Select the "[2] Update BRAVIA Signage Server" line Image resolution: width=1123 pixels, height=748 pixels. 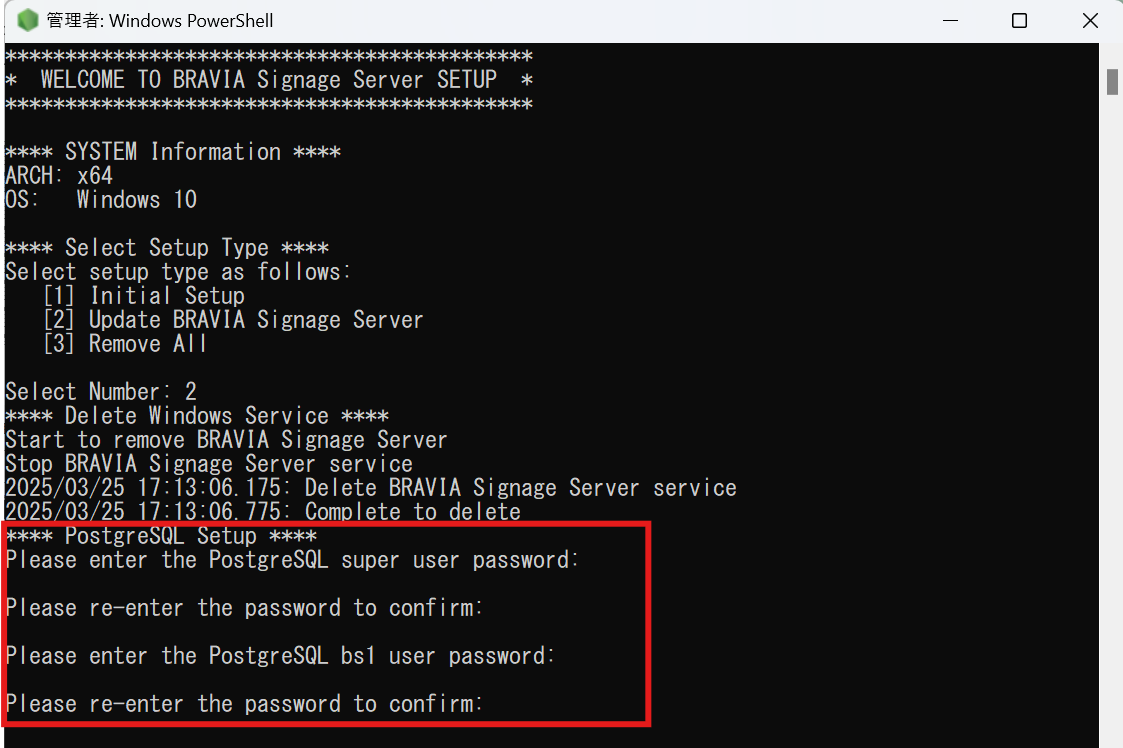233,320
